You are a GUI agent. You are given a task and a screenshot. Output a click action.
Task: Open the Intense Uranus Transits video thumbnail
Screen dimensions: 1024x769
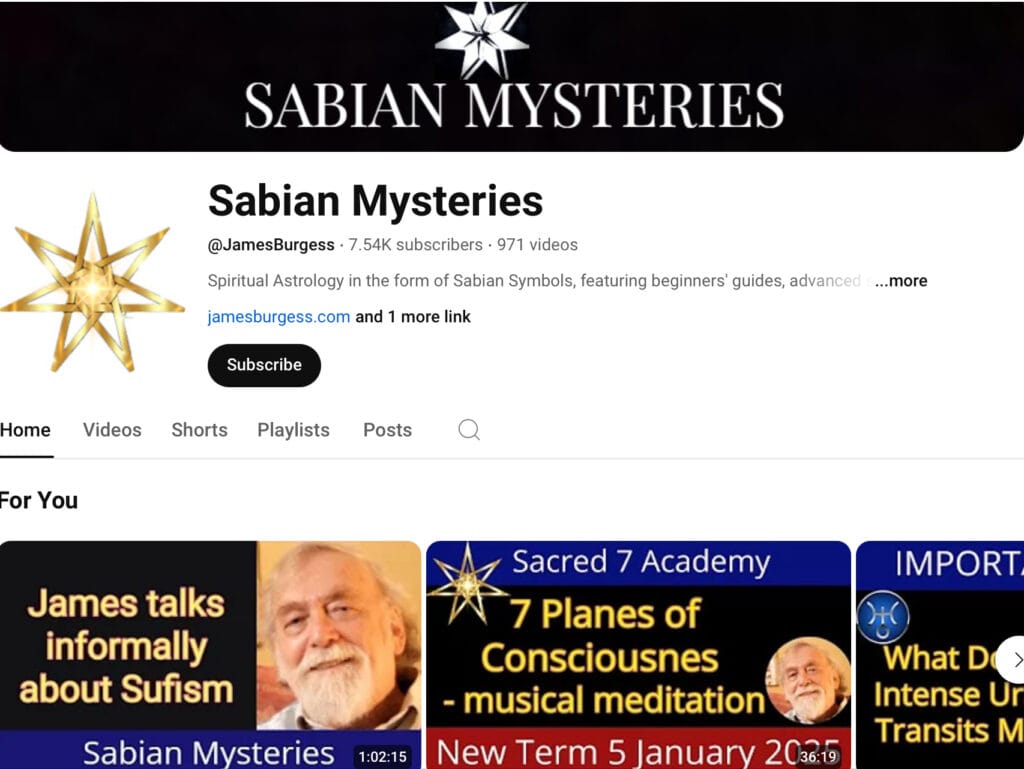coord(940,655)
